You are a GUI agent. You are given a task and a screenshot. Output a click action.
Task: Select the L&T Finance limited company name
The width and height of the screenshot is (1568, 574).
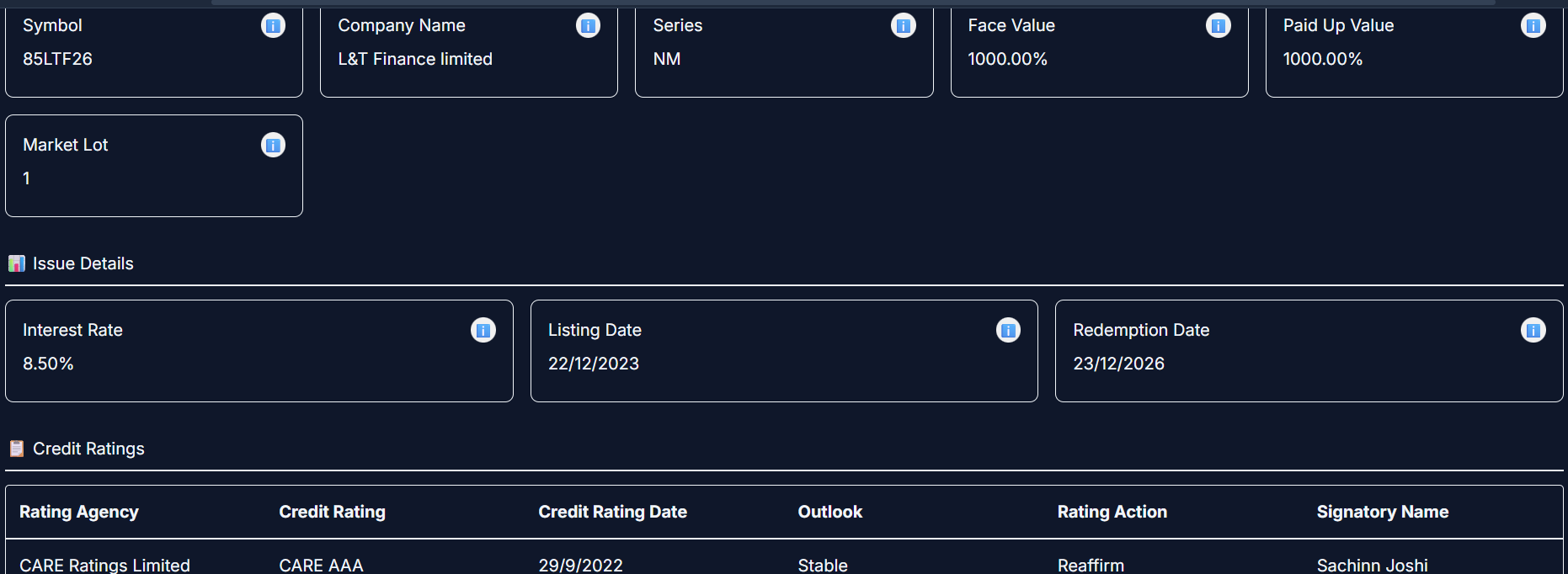click(415, 59)
